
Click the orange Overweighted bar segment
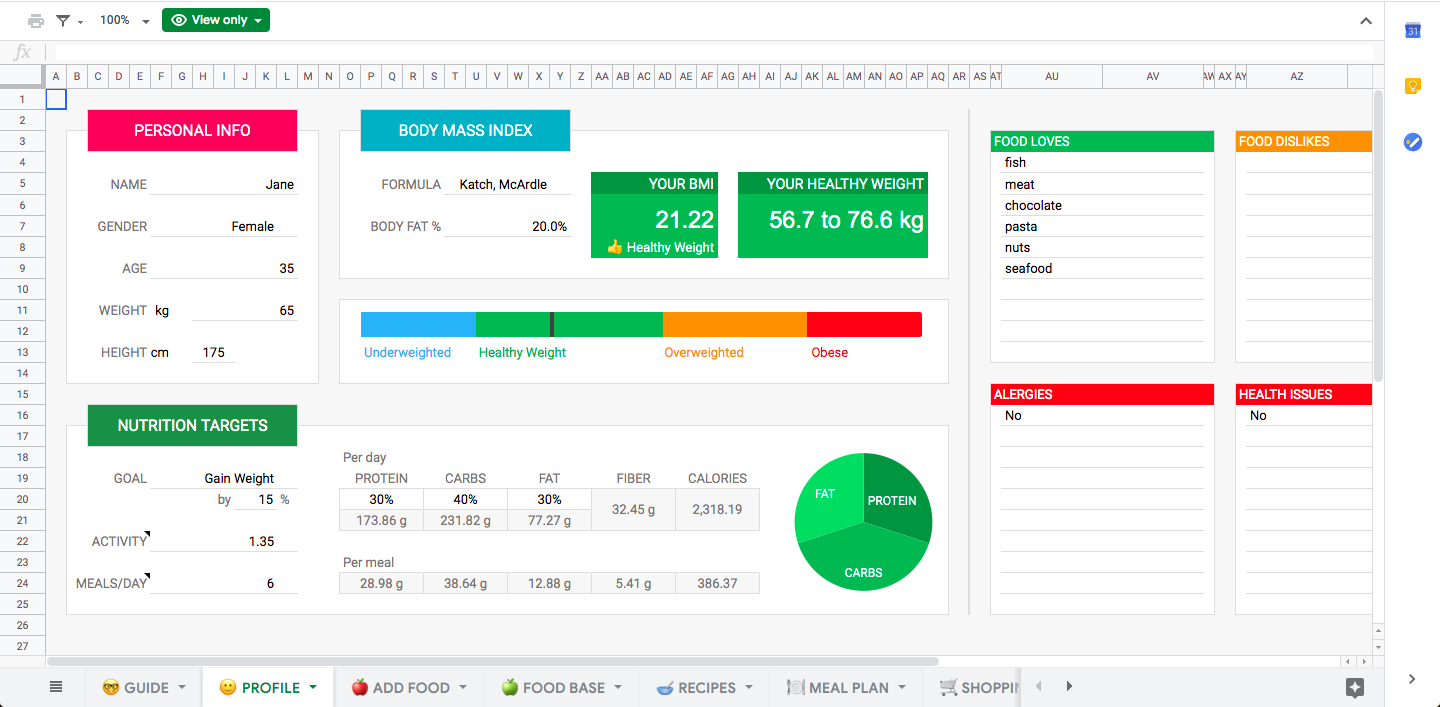(735, 324)
